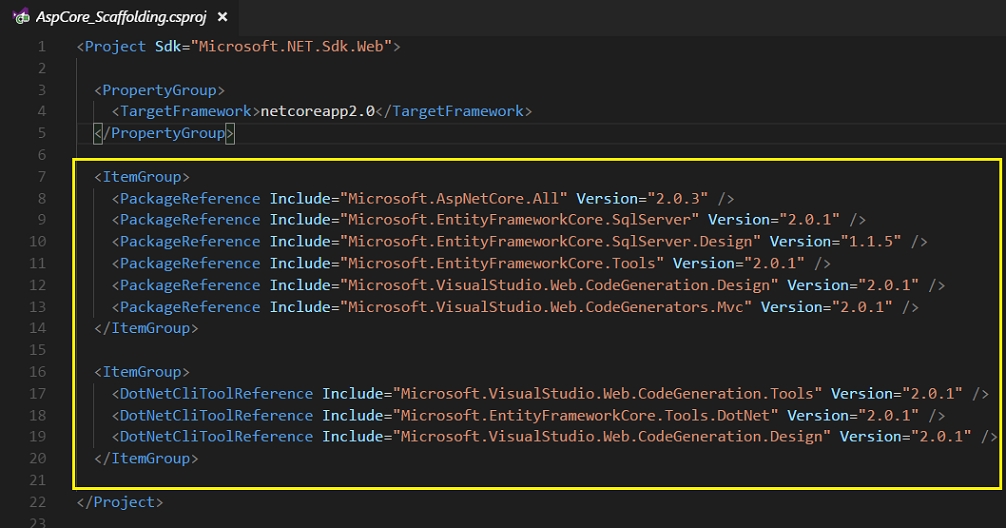Click the closing PropertyGroup tag

point(164,133)
